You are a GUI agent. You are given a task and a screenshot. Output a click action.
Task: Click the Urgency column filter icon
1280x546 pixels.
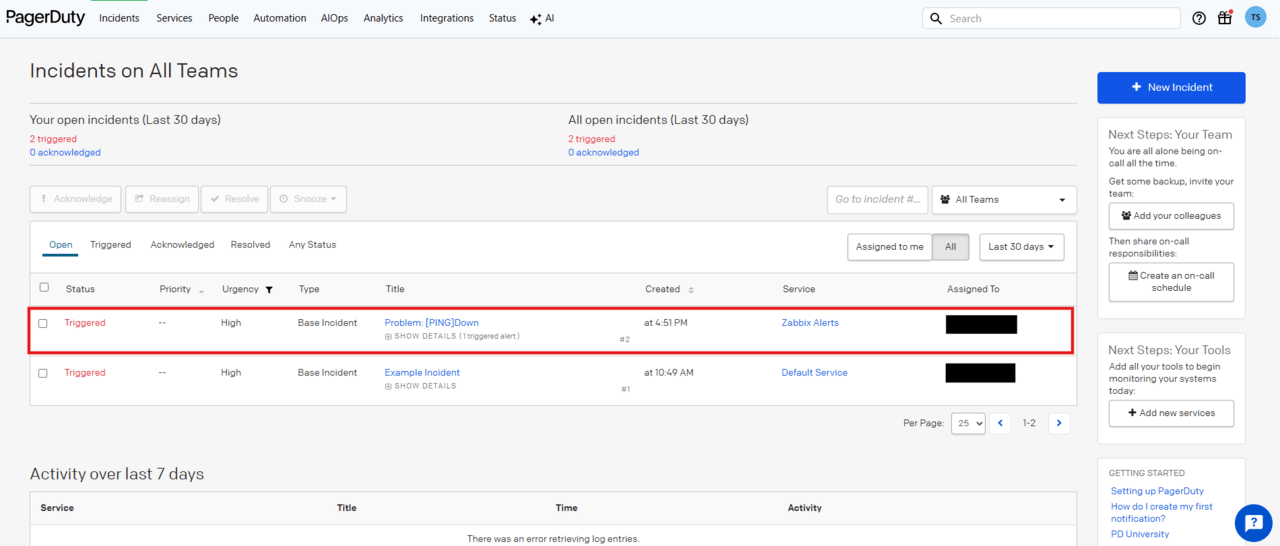coord(269,290)
